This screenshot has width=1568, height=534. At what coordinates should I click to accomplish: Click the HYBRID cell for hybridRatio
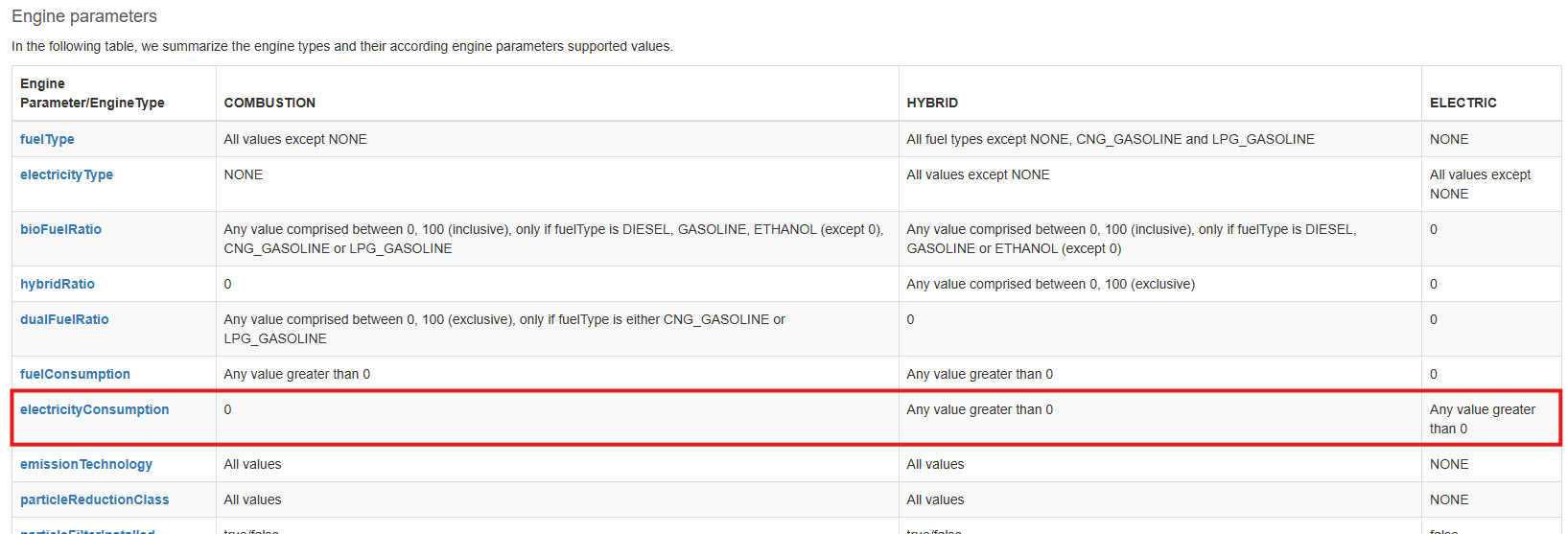click(x=1050, y=284)
